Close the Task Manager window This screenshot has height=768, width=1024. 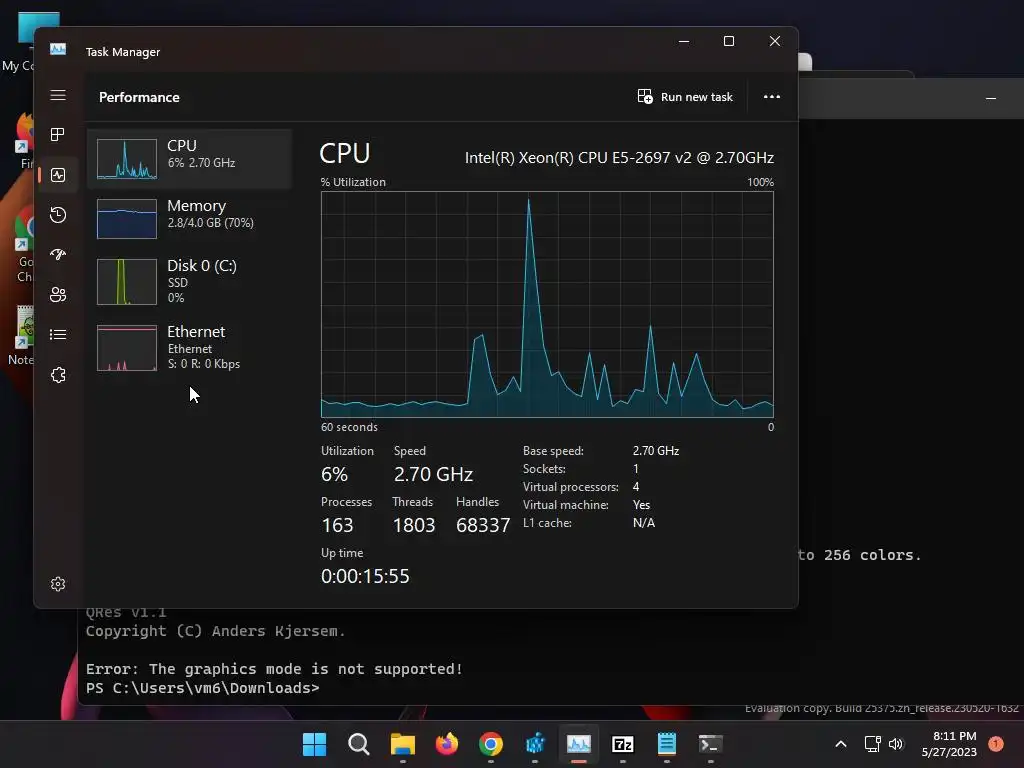775,41
